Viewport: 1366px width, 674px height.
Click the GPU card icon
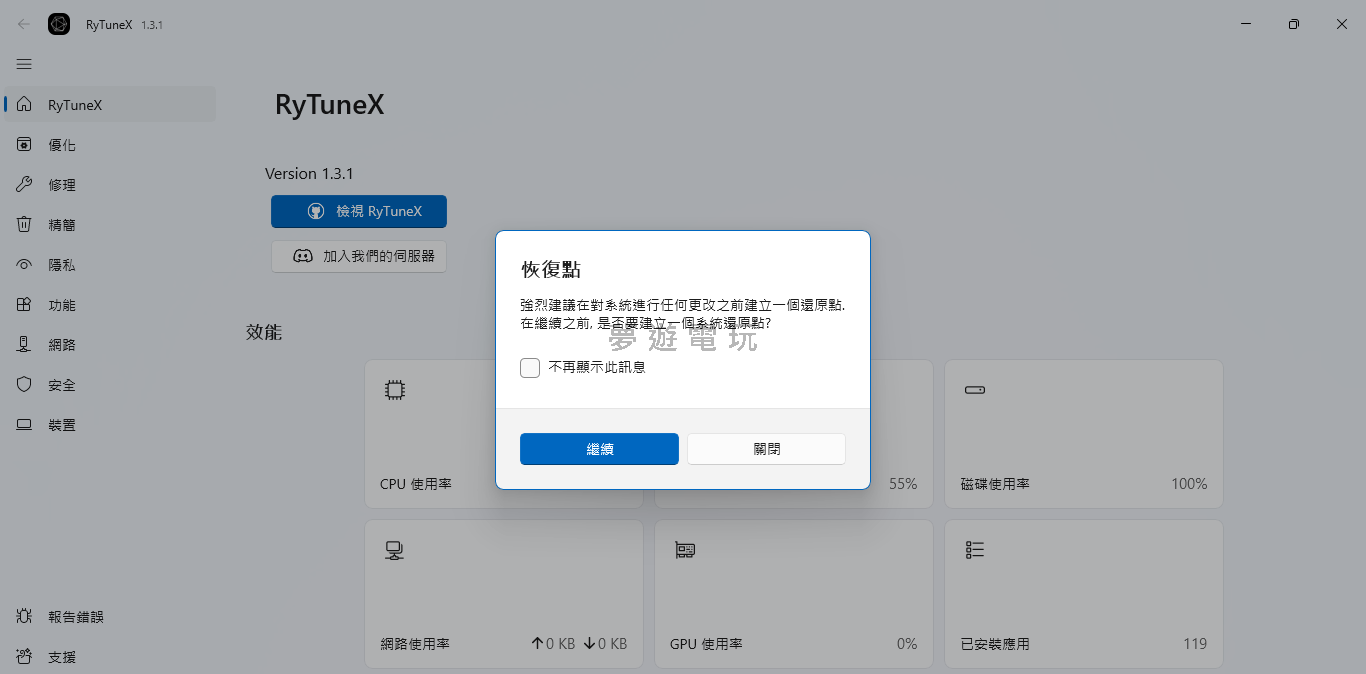(685, 550)
